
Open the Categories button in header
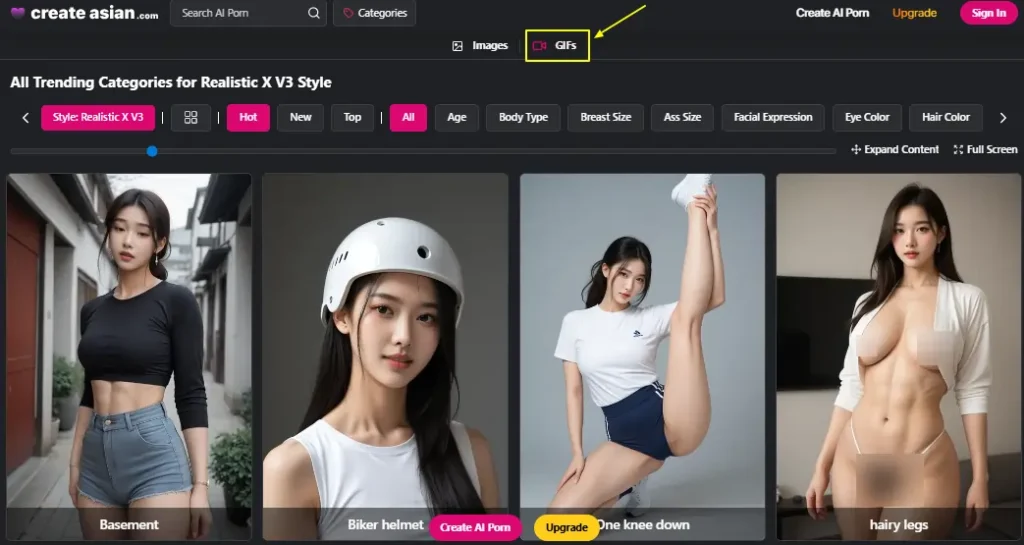(x=374, y=13)
